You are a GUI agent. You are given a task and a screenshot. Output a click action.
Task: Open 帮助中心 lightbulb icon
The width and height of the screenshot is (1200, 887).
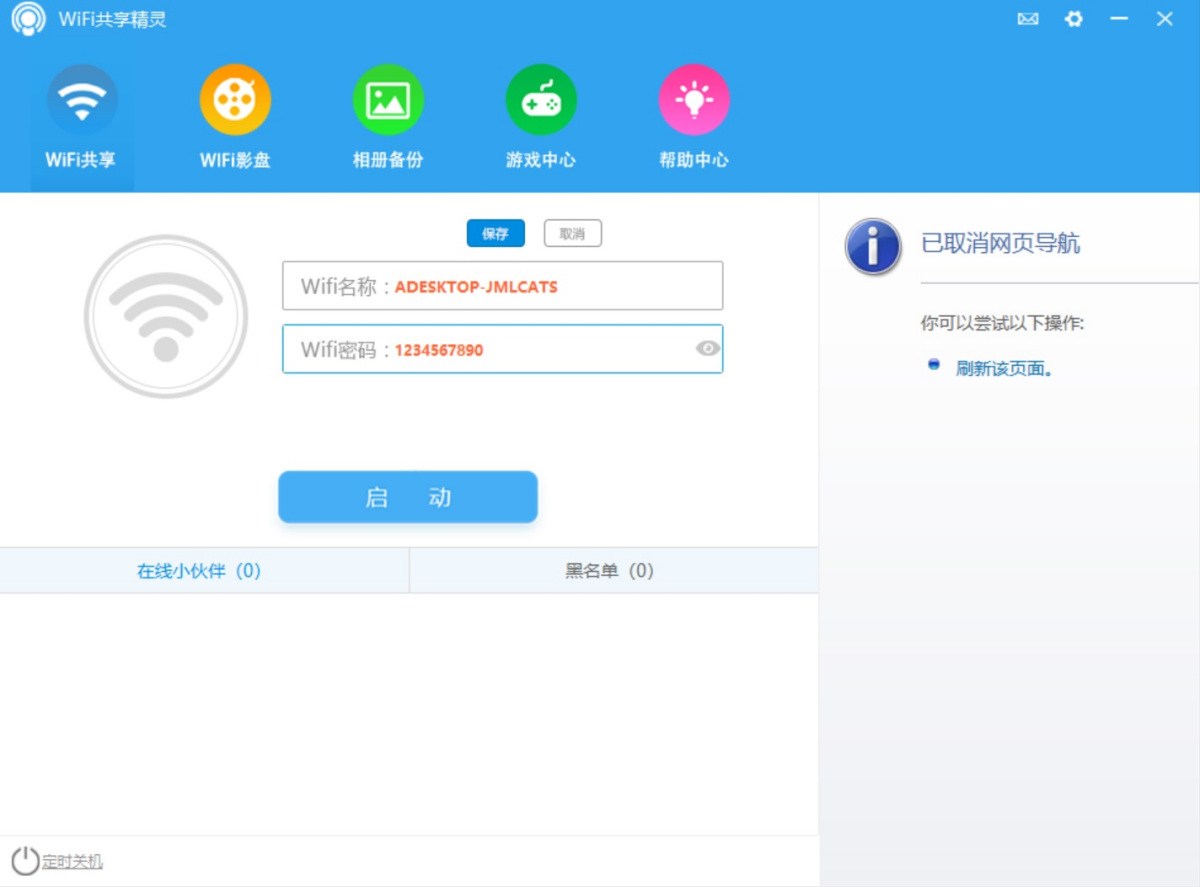(694, 101)
